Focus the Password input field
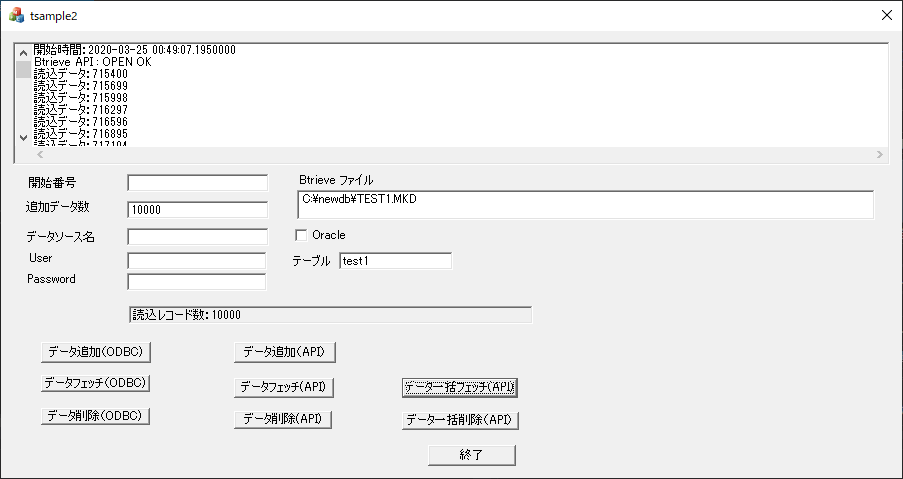 197,281
